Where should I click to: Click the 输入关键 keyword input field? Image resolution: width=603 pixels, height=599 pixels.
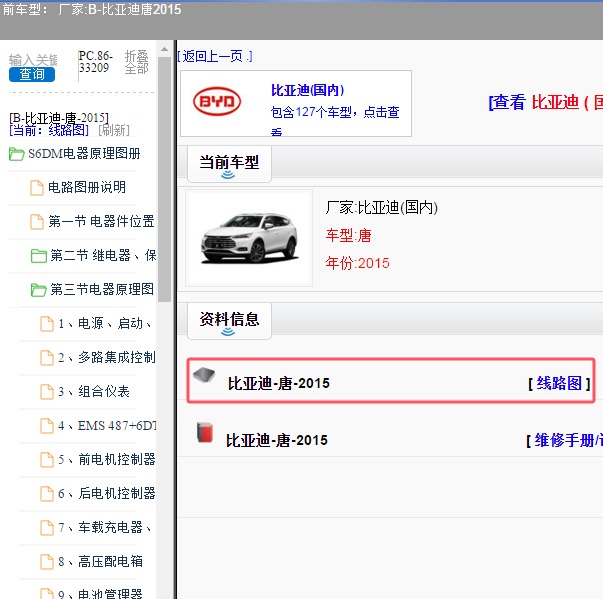tap(33, 60)
